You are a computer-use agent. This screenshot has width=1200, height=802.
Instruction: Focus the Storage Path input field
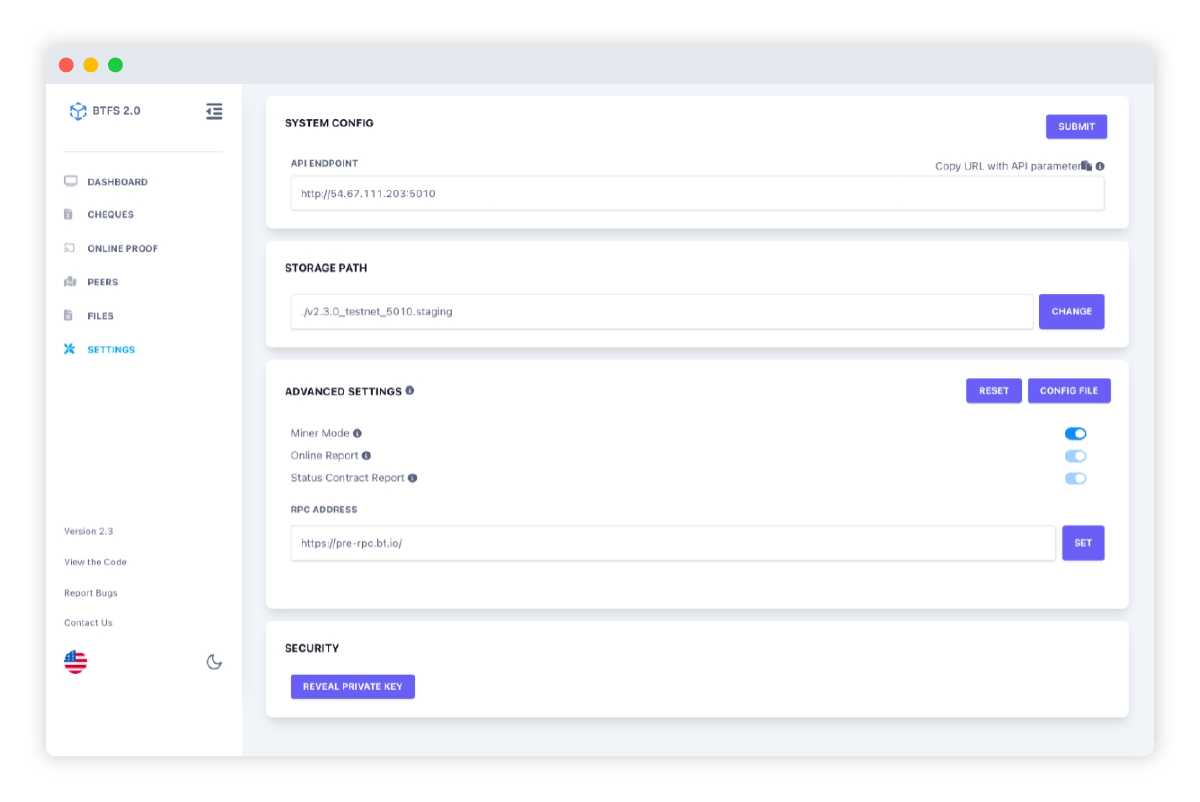[x=662, y=311]
